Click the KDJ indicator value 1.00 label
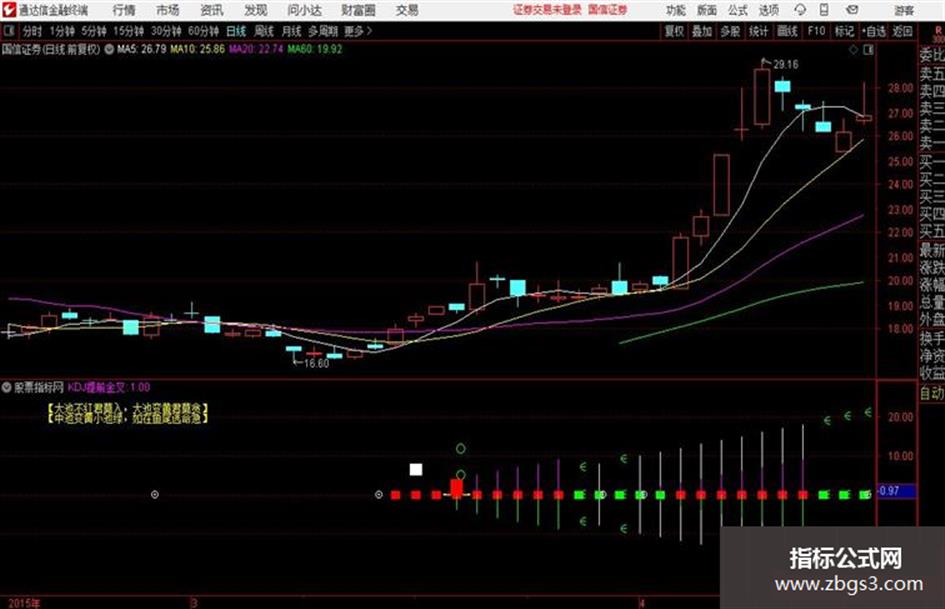Viewport: 945px width, 609px height. tap(109, 387)
